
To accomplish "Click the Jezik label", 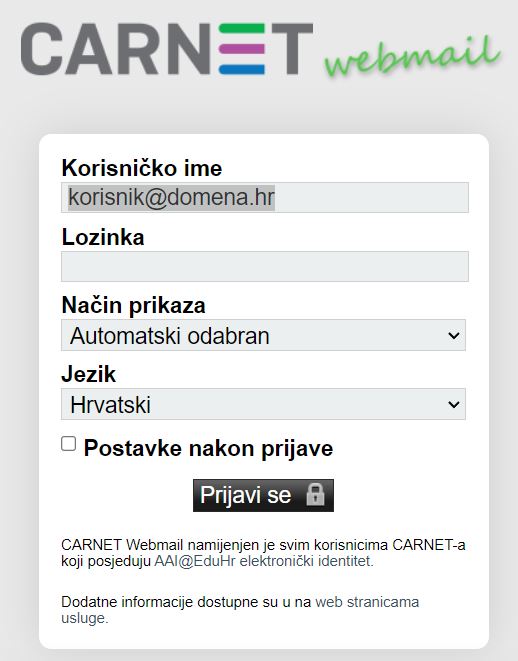I will click(89, 374).
